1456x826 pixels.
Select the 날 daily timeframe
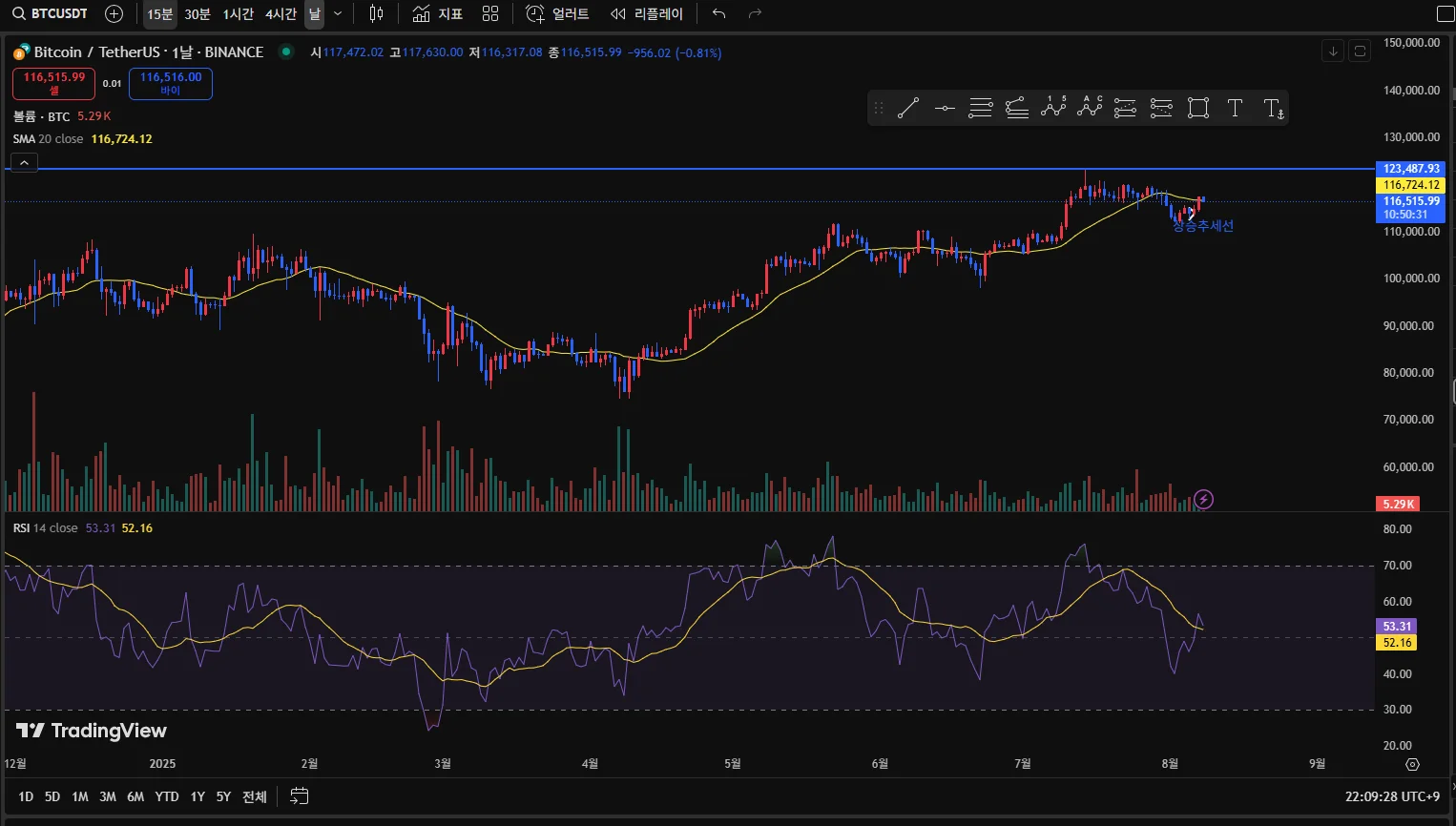(x=315, y=14)
